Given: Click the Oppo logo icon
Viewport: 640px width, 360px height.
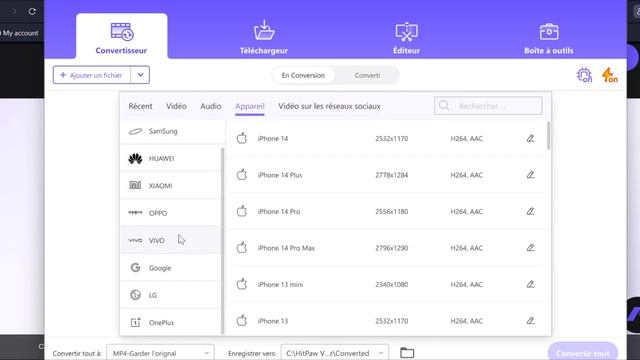Looking at the screenshot, I should point(135,212).
